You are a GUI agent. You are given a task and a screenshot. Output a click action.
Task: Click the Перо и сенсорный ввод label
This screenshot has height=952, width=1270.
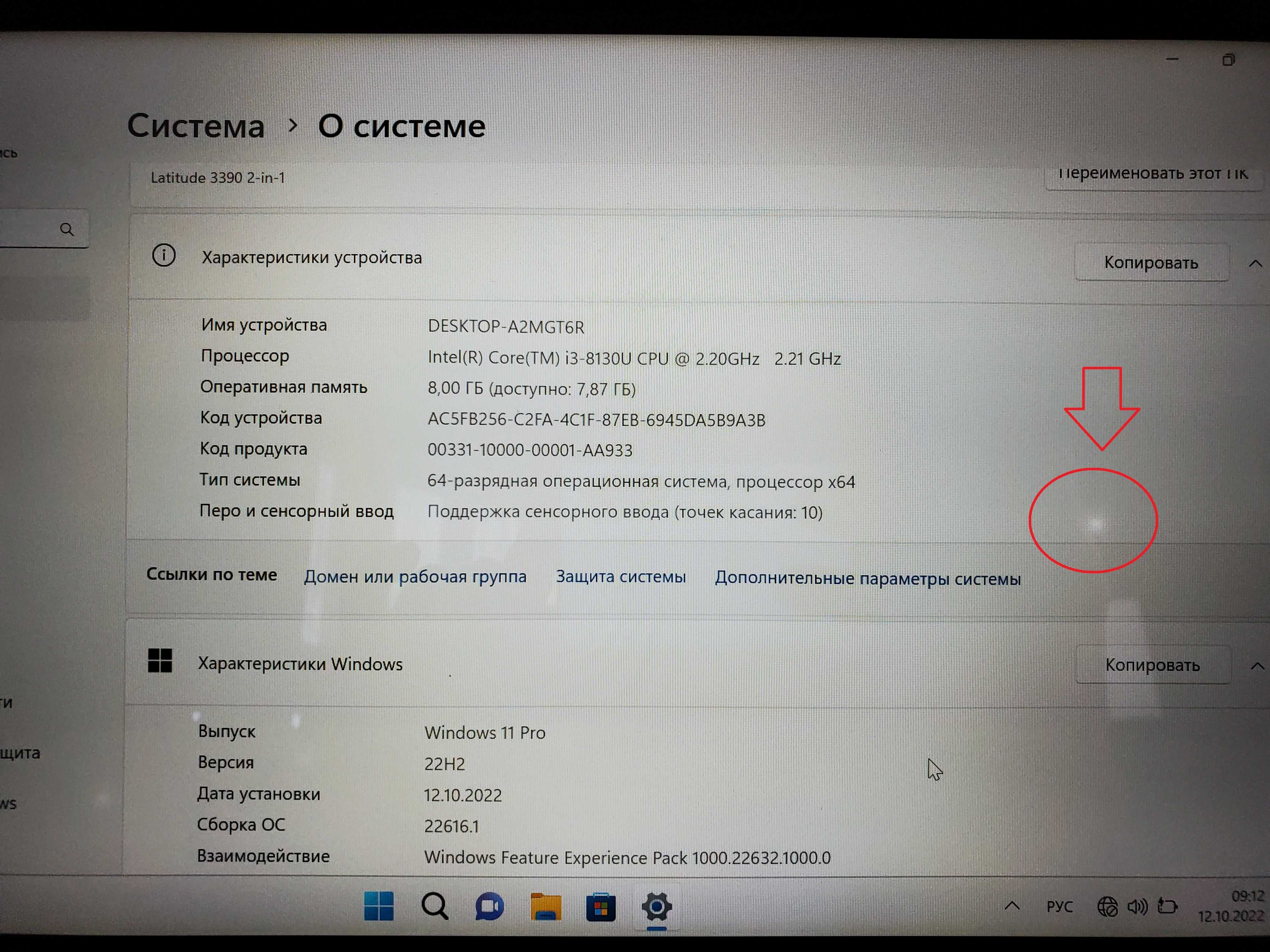tap(296, 511)
